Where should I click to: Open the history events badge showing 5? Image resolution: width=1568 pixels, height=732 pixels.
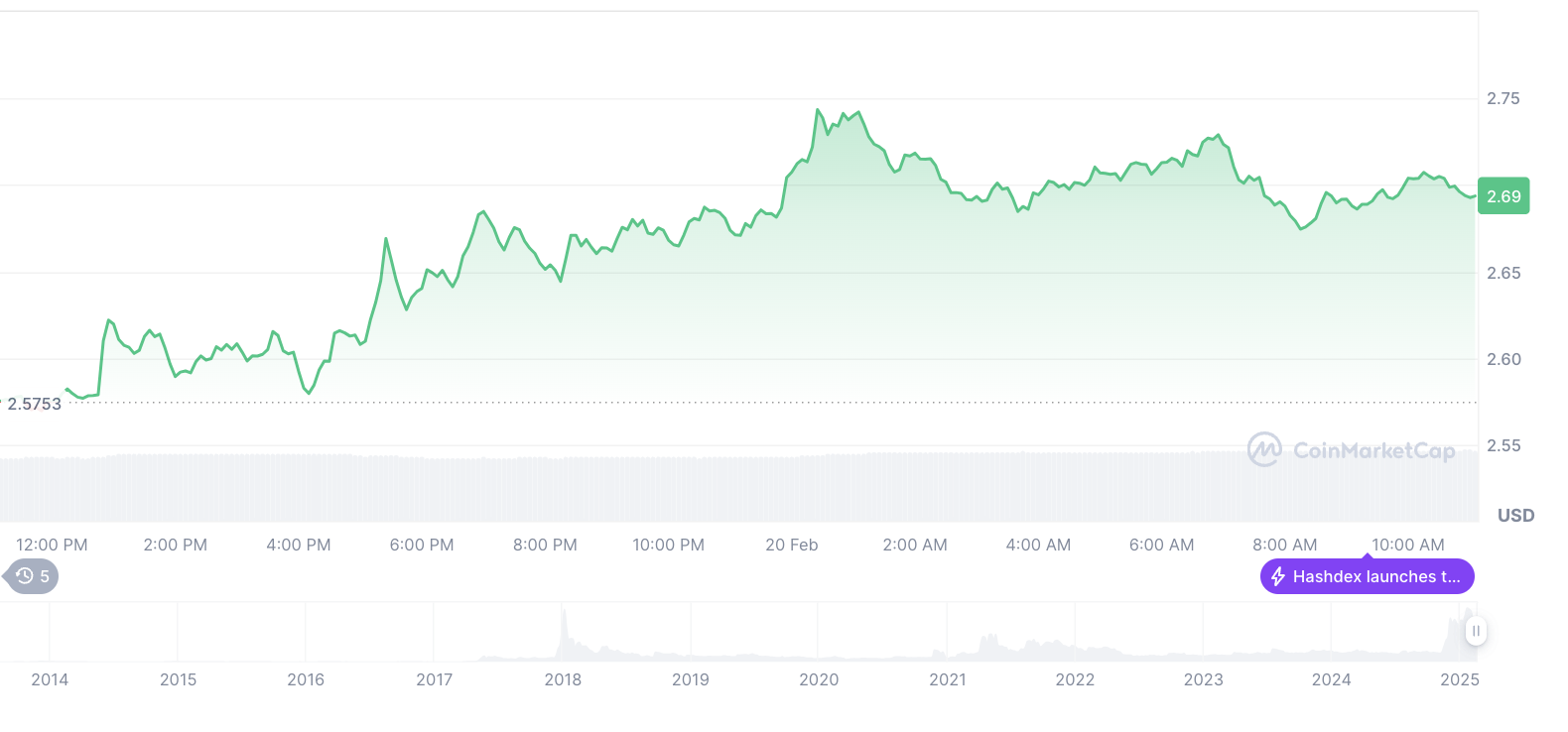(x=33, y=576)
